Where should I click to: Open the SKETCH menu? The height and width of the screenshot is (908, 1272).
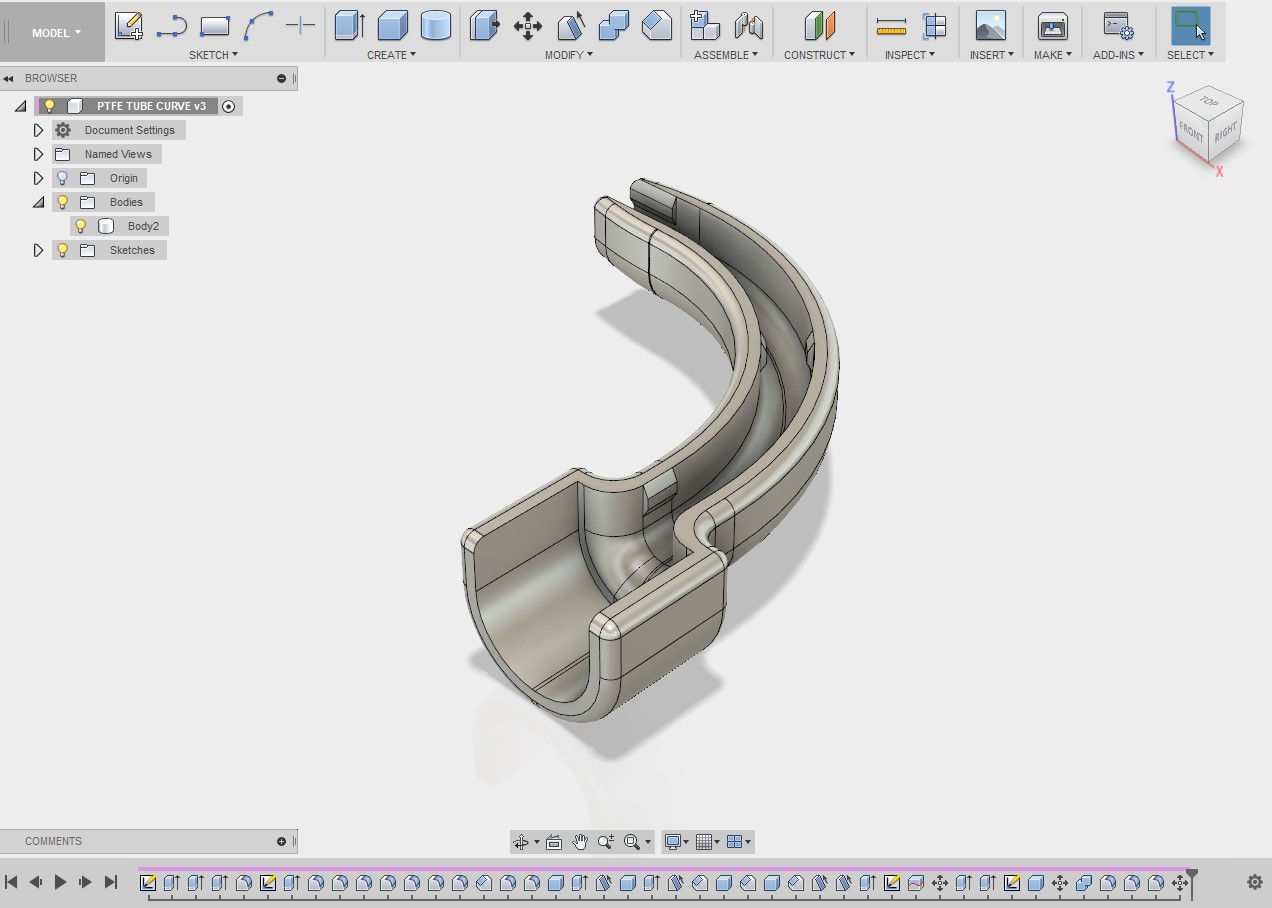click(213, 55)
